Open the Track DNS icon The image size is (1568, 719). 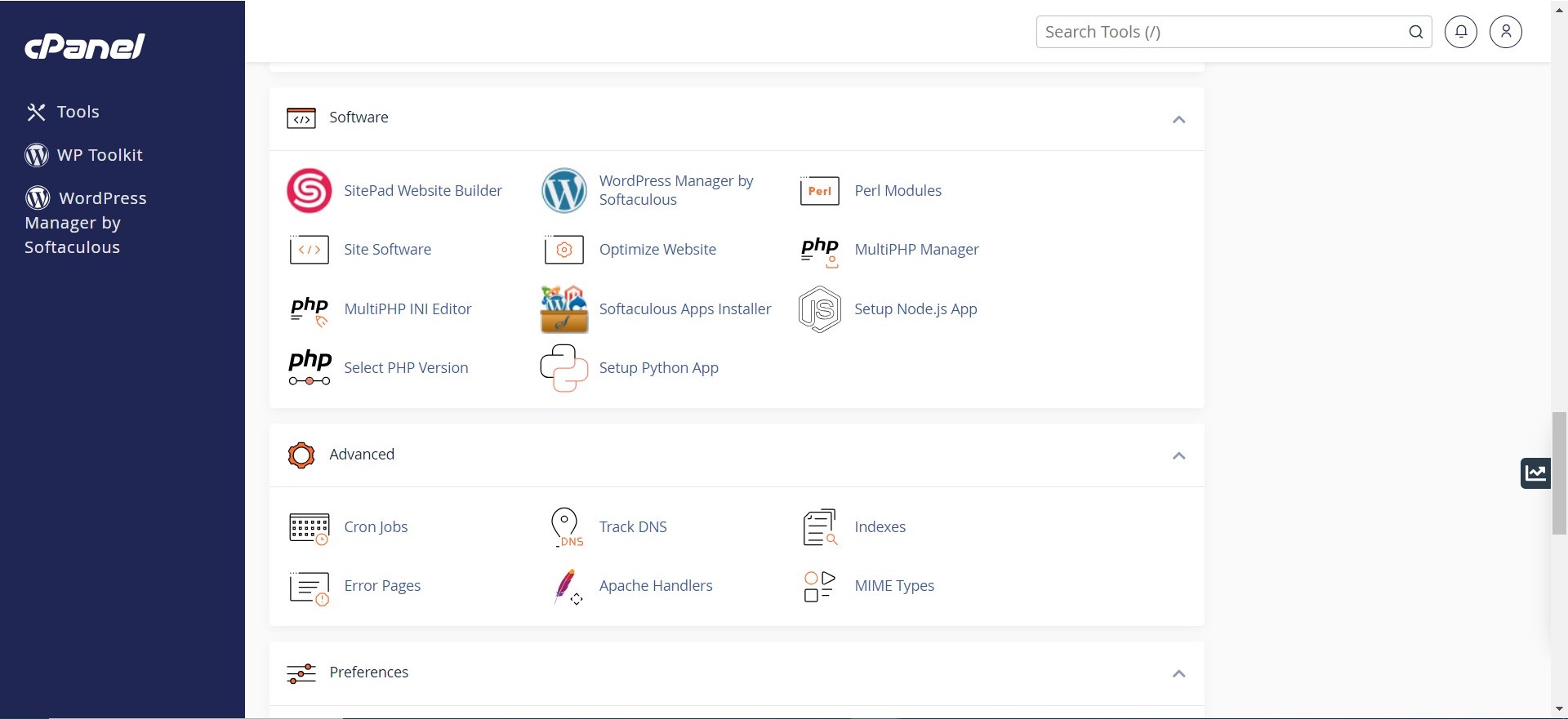pyautogui.click(x=565, y=527)
